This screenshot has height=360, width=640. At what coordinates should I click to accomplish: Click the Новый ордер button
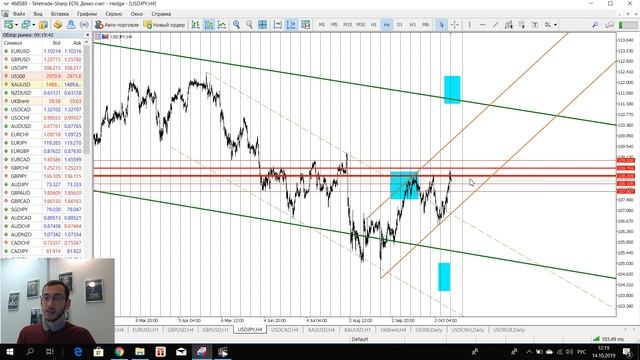[x=164, y=25]
